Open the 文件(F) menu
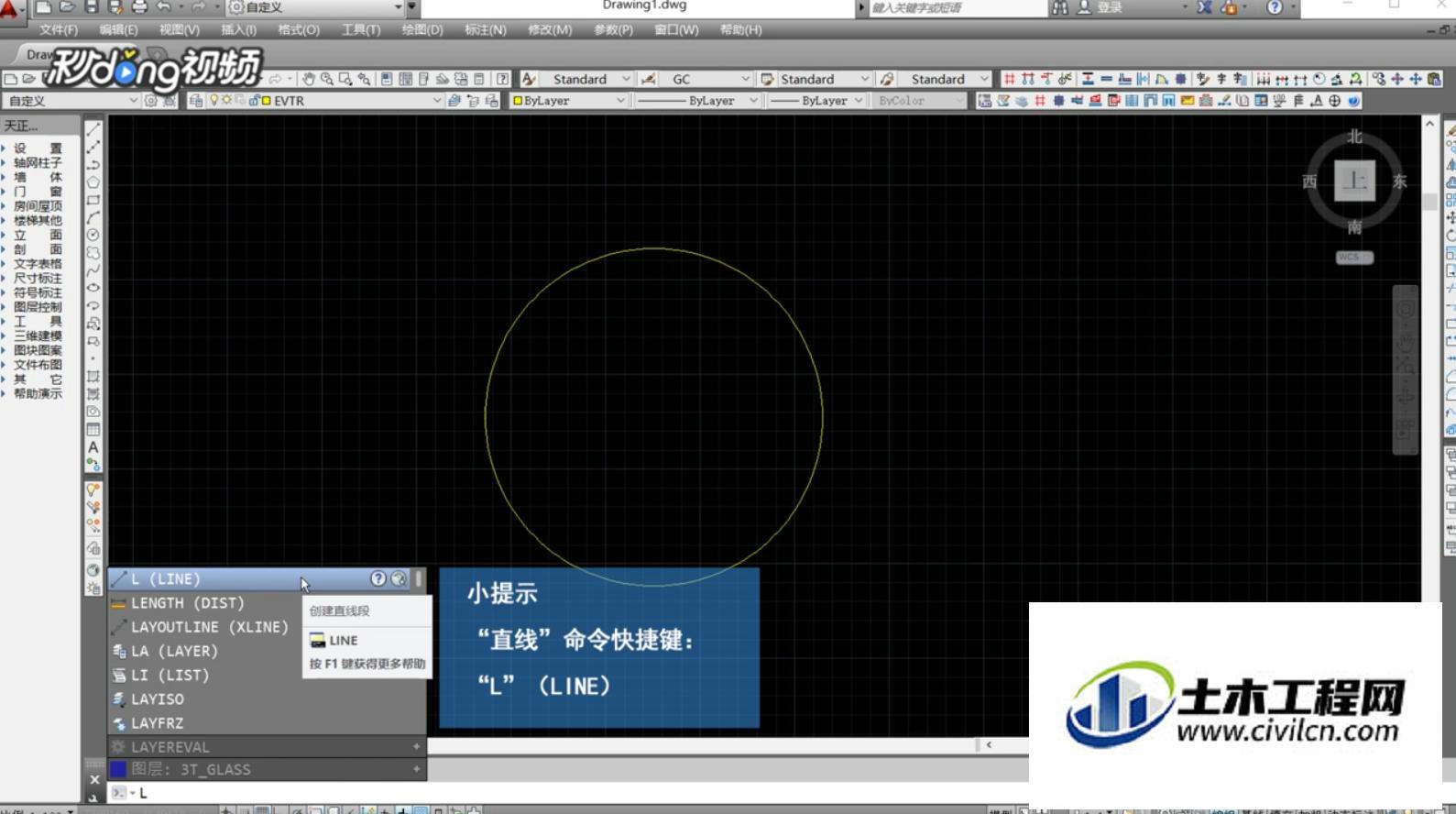The image size is (1456, 814). point(59,29)
